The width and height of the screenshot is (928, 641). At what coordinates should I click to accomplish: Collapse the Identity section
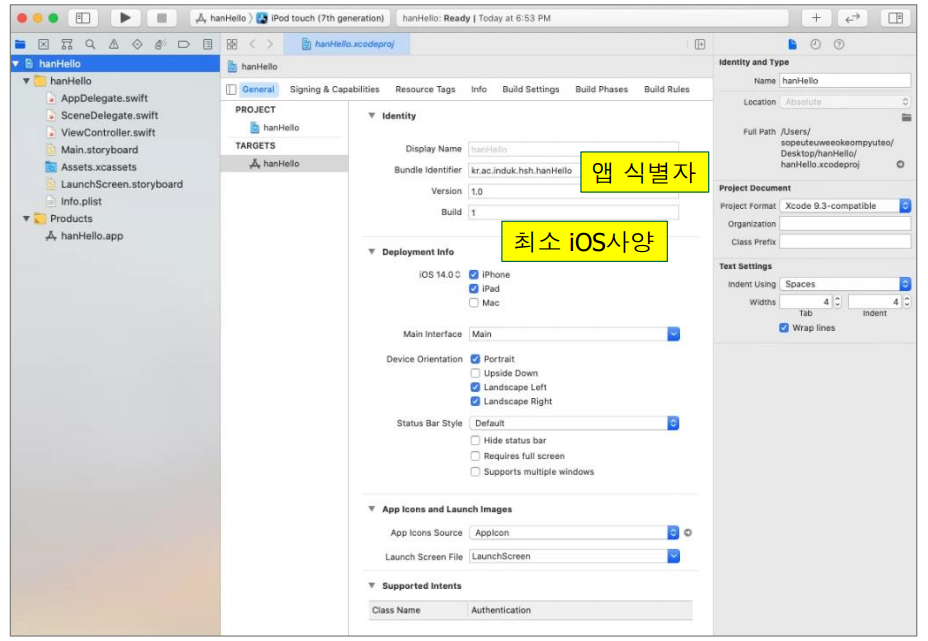(x=372, y=115)
